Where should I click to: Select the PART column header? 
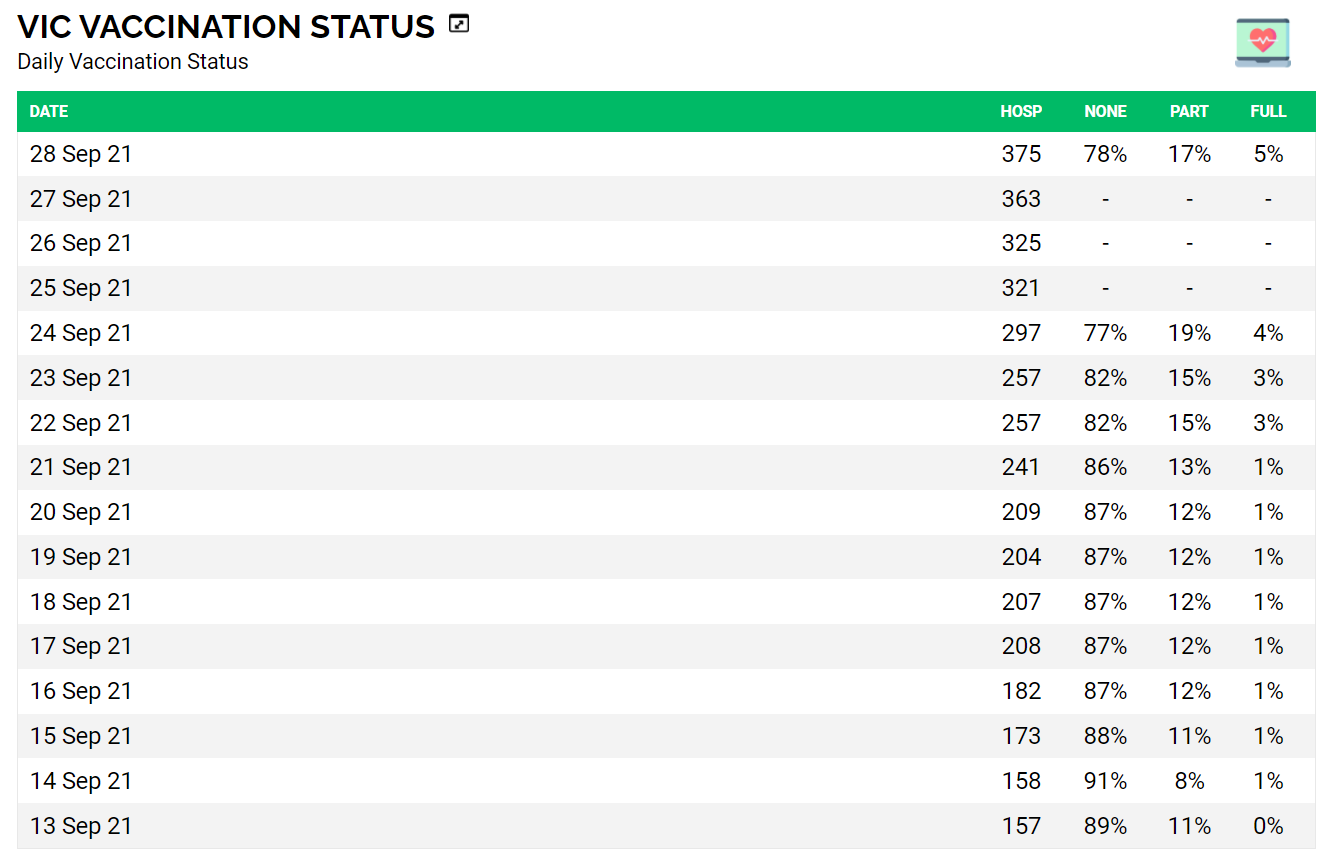(1189, 112)
